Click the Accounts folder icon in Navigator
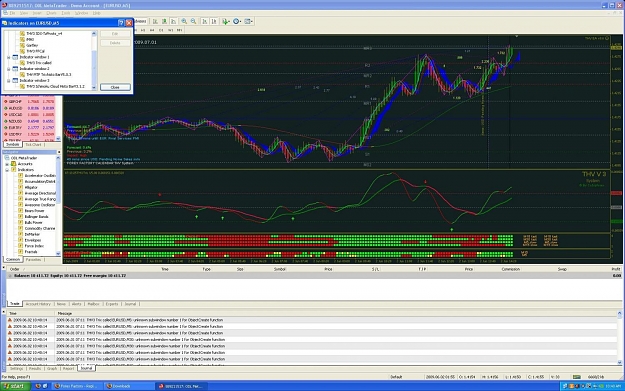The width and height of the screenshot is (625, 391). (14, 164)
